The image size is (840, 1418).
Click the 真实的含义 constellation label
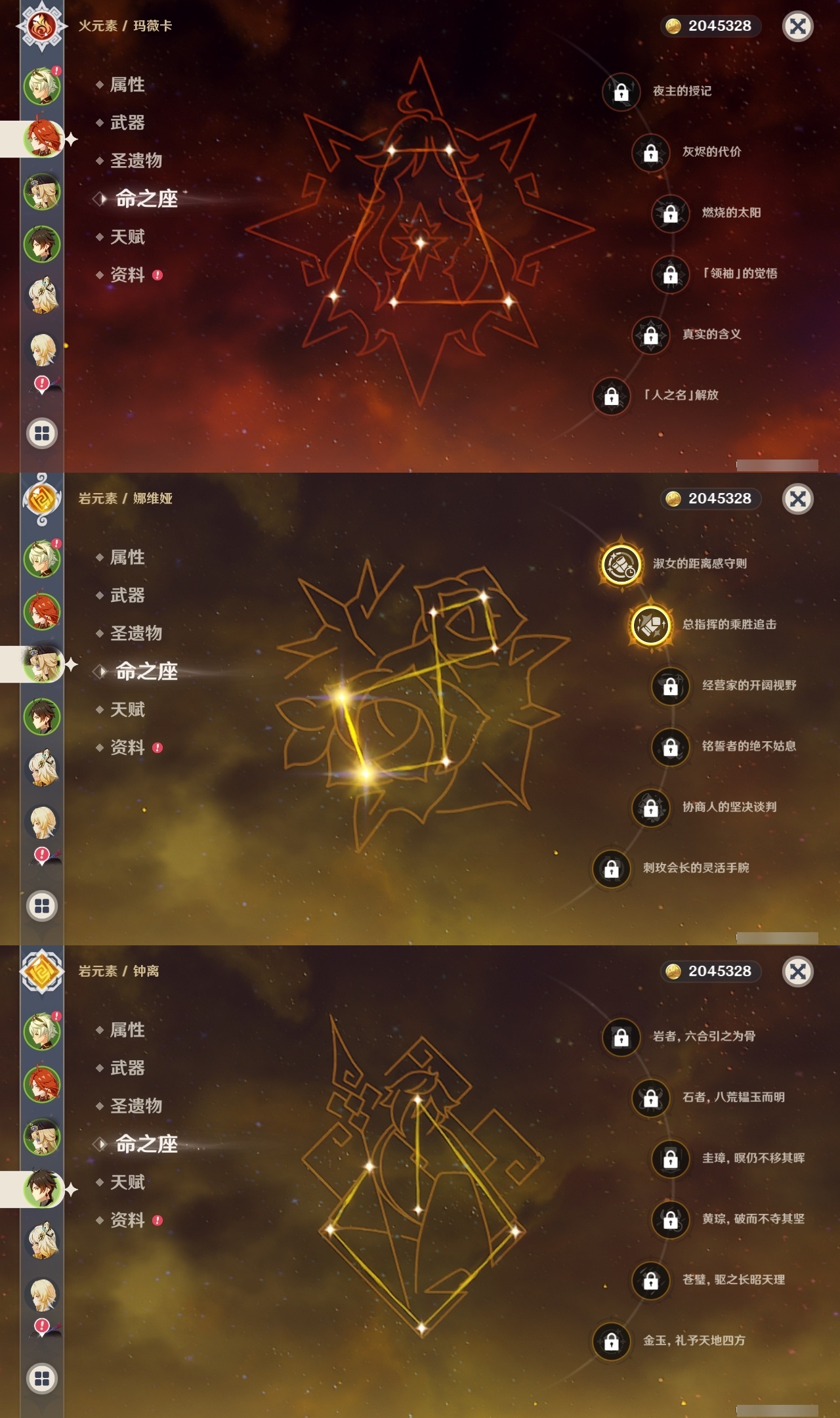pyautogui.click(x=711, y=334)
